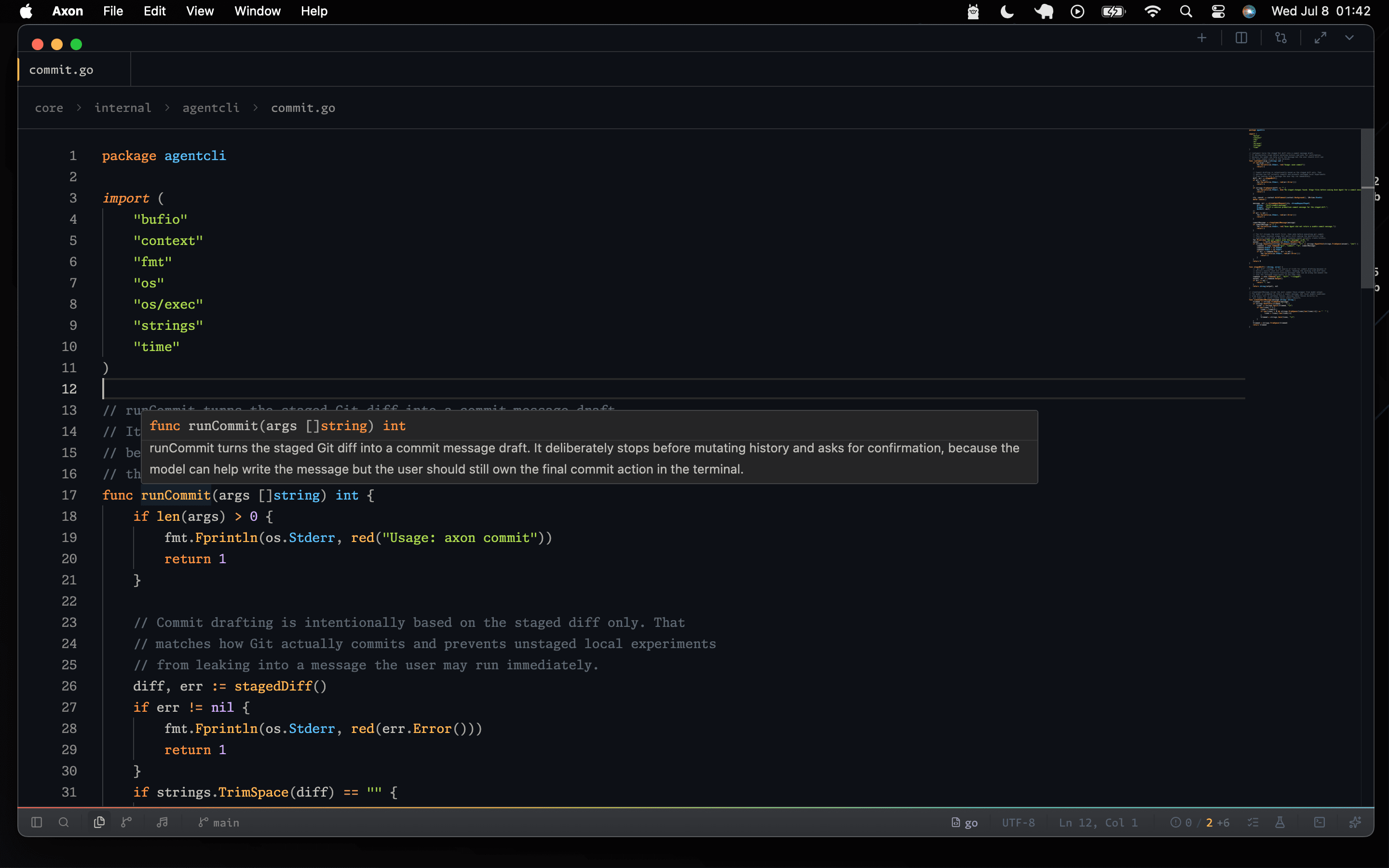
Task: Change the go language mode indicator
Action: point(964,822)
